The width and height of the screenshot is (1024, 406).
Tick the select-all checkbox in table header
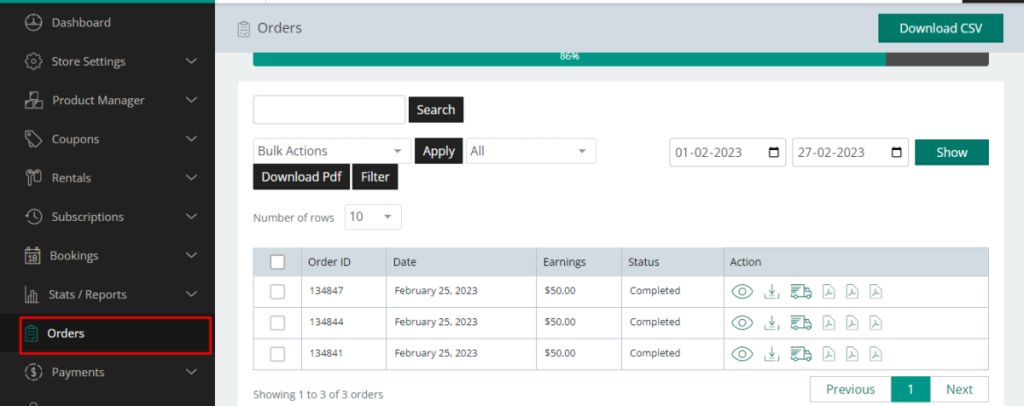click(278, 262)
